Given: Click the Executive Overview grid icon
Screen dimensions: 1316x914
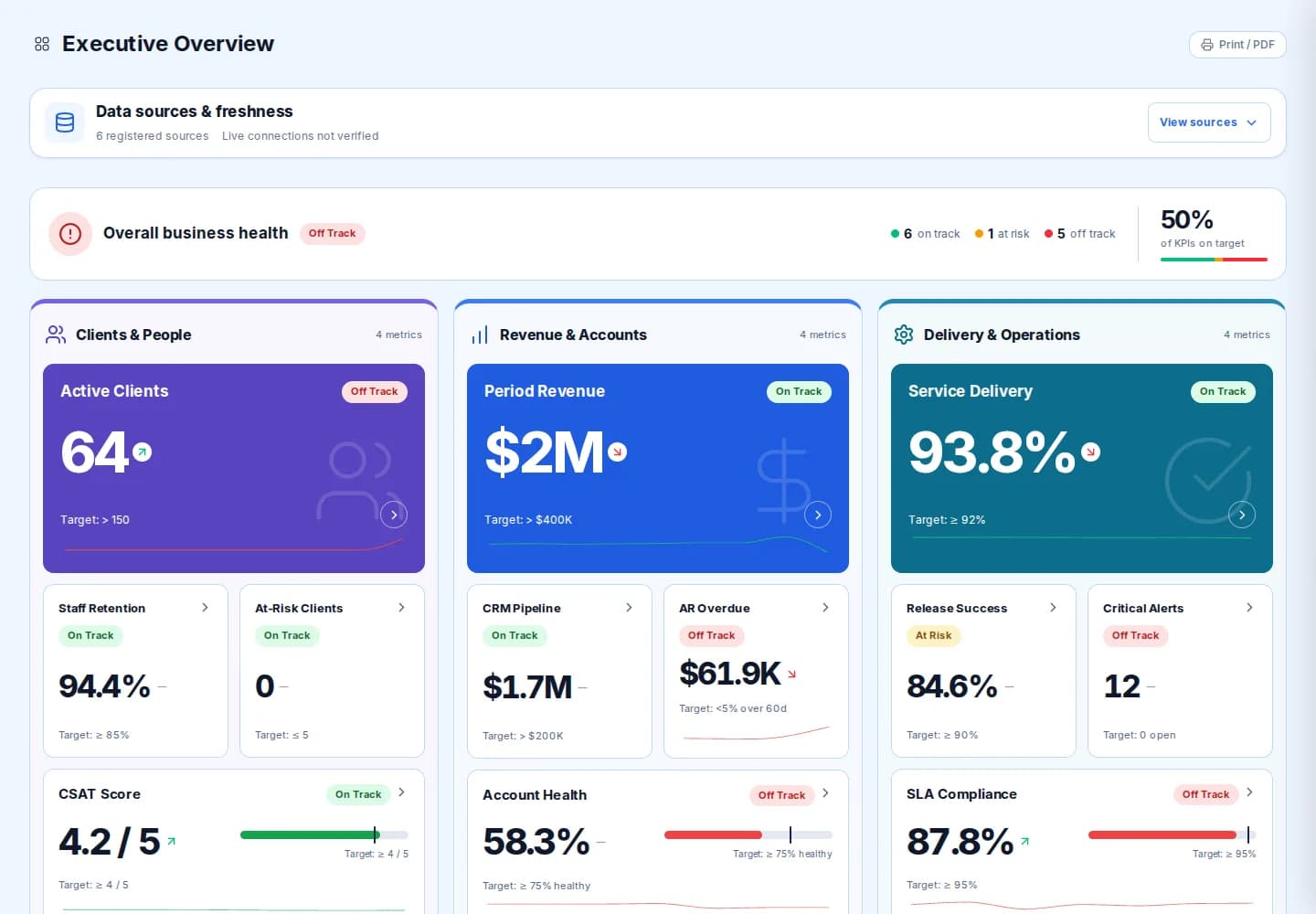Looking at the screenshot, I should pyautogui.click(x=42, y=44).
